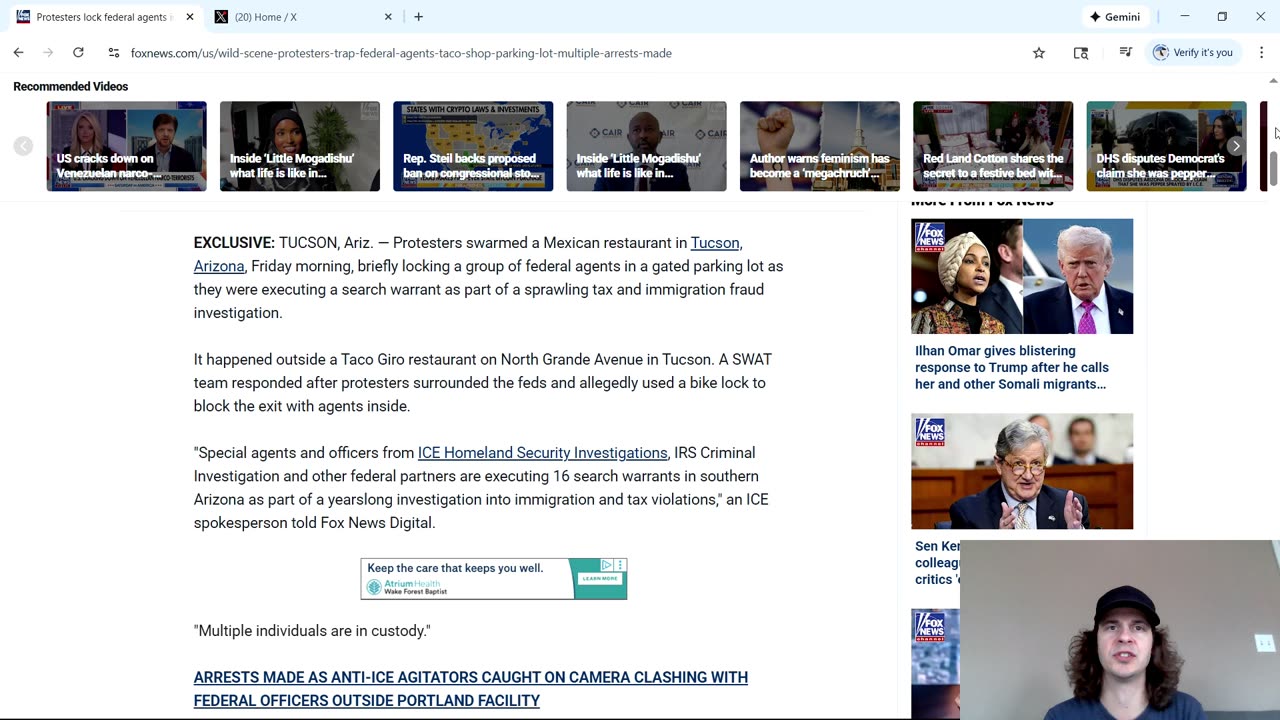Screen dimensions: 1280x720
Task: Click the Verify it's you profile button
Action: coord(1193,53)
